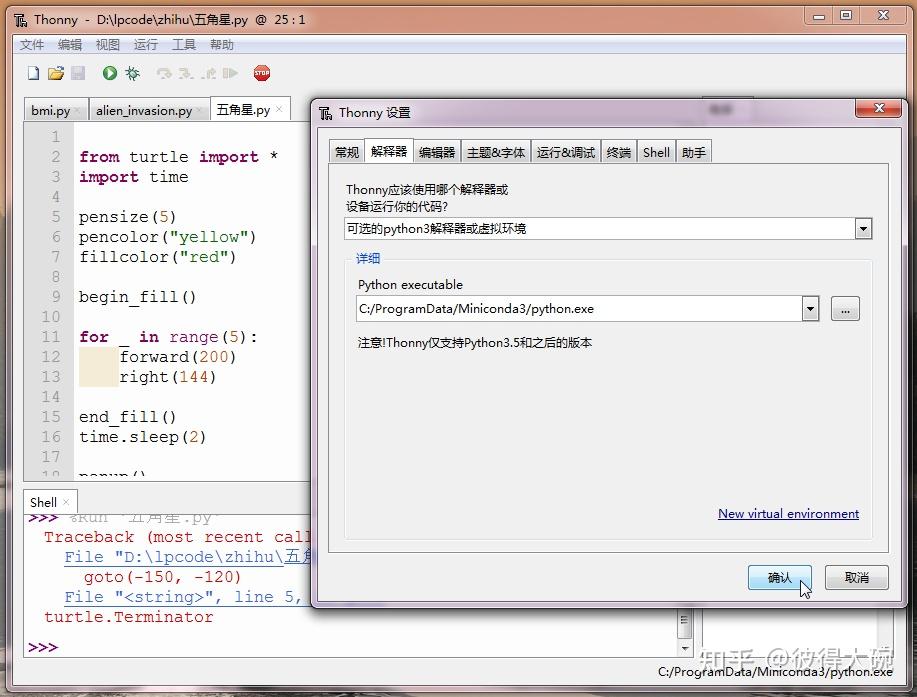Create a new file in Thonny
The width and height of the screenshot is (917, 697).
(33, 72)
